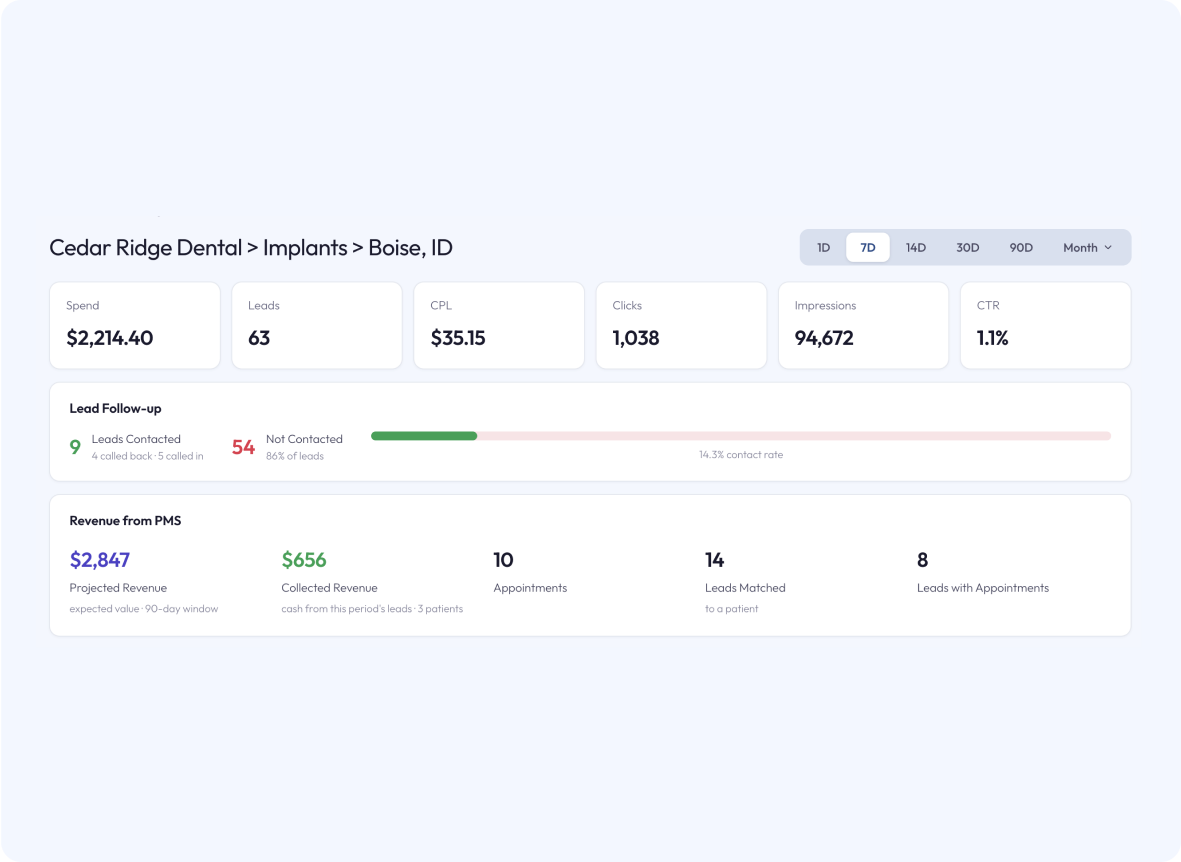The height and width of the screenshot is (862, 1181).
Task: Select the 7D time range tab
Action: (868, 247)
